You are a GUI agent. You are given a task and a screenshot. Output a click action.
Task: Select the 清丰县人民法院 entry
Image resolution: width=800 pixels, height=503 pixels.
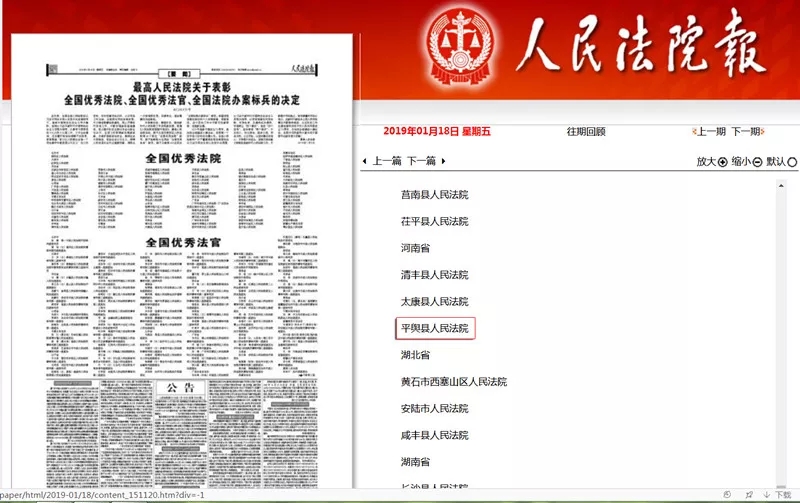[434, 275]
